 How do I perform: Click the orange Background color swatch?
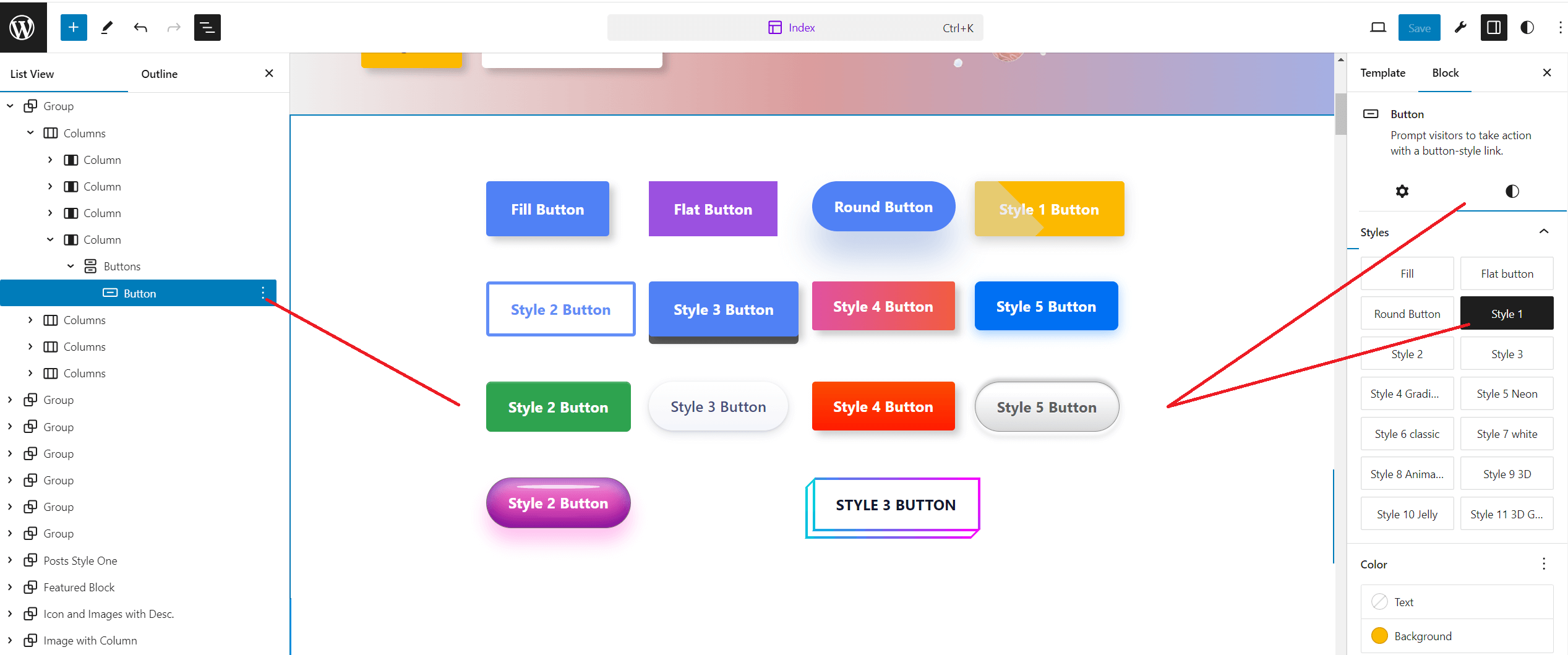[1379, 636]
